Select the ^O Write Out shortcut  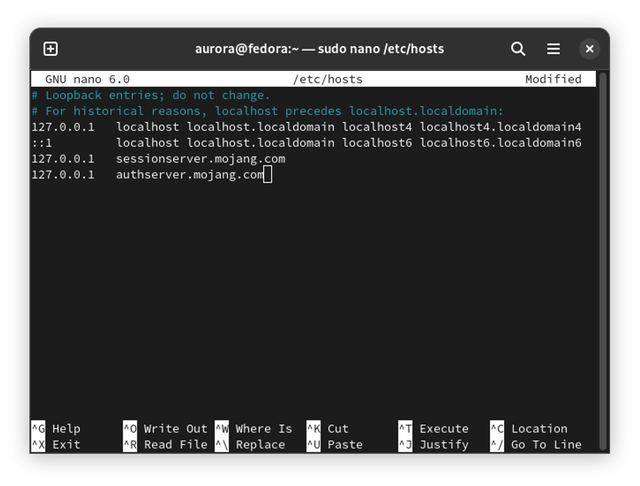click(x=165, y=428)
